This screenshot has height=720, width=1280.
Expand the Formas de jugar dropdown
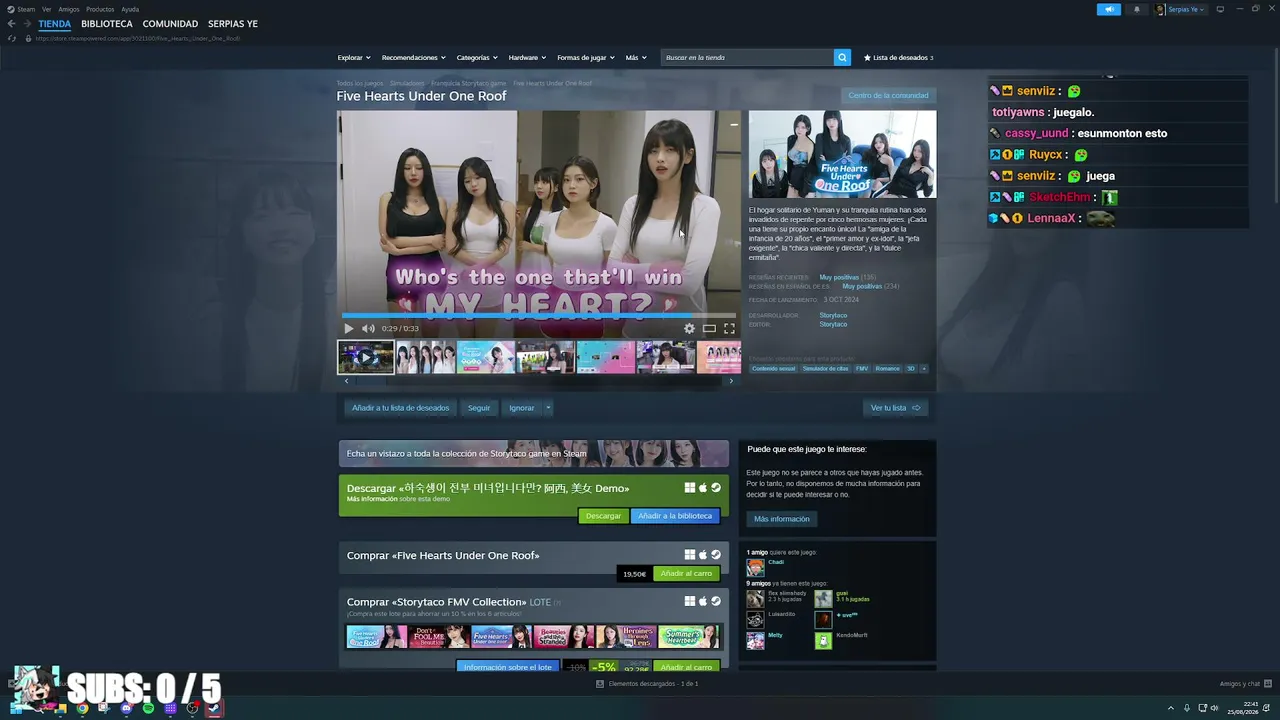(586, 58)
